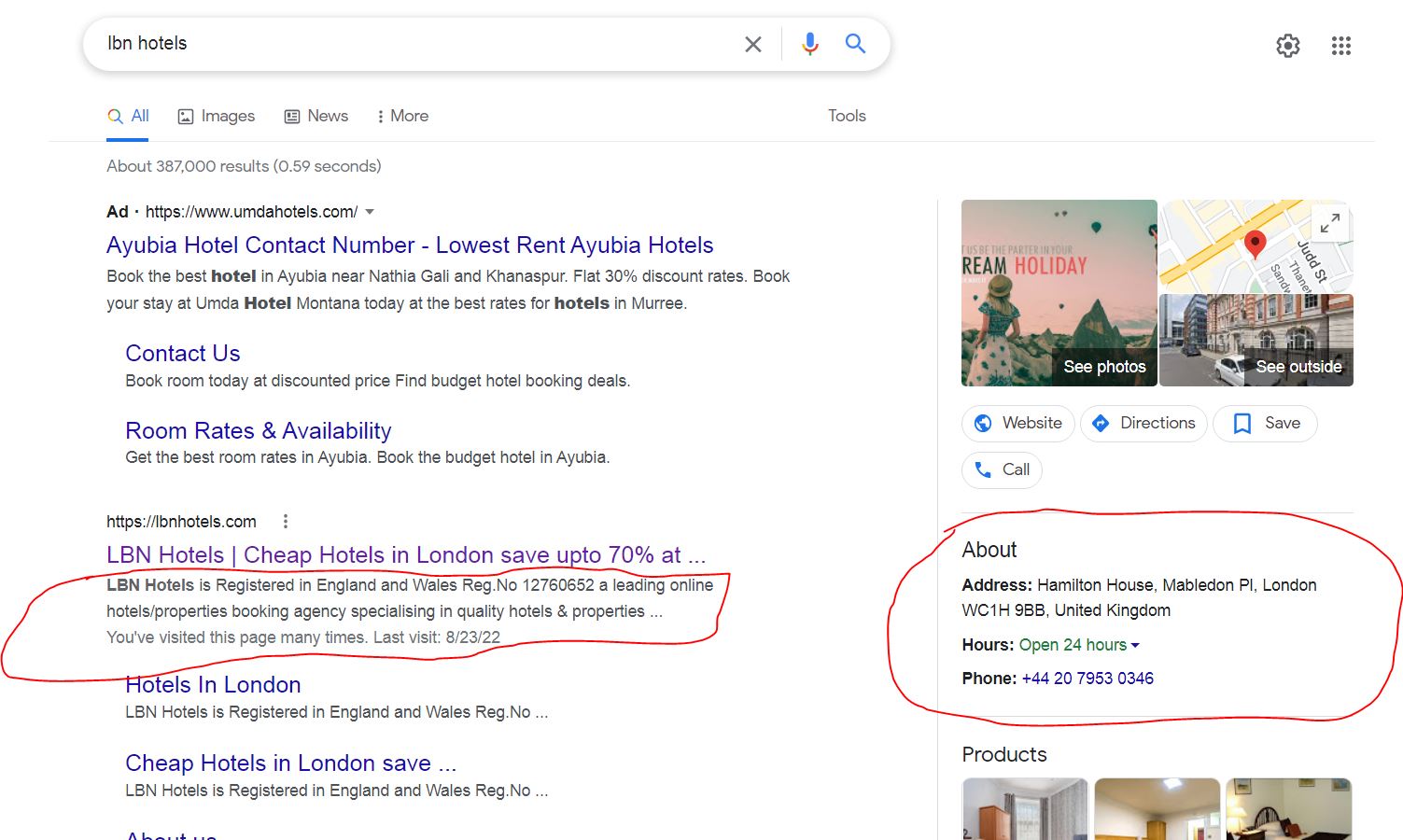Open the LBN Hotels Cheap Hotels in London result

tap(406, 555)
